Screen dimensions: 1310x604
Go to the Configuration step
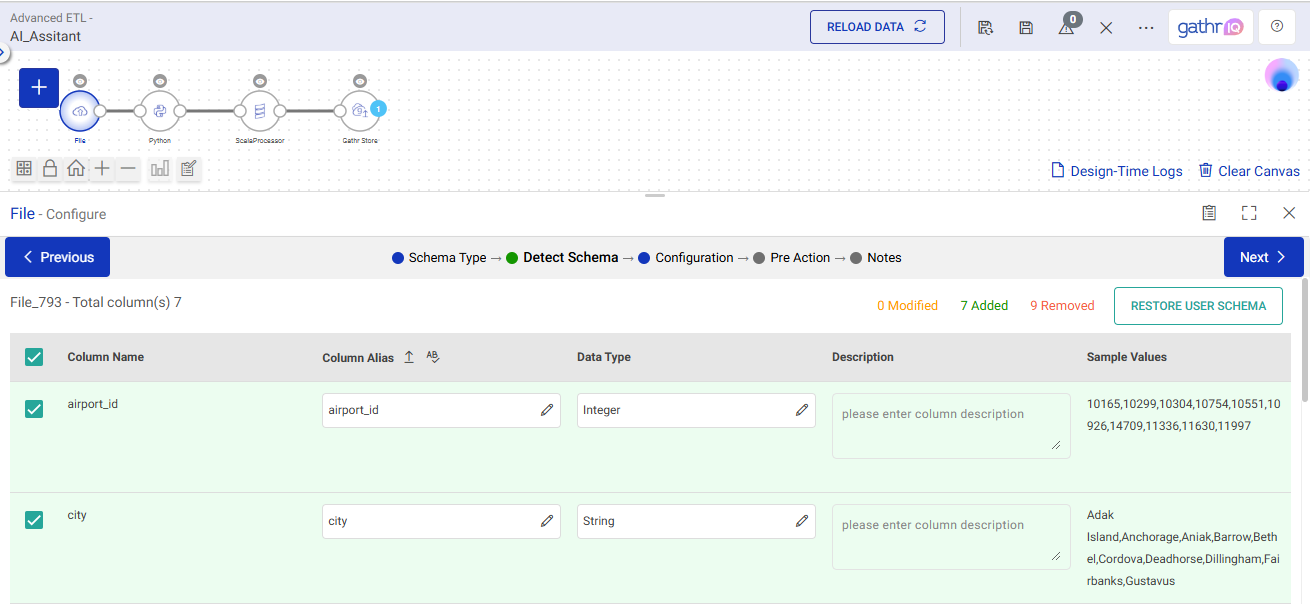click(693, 258)
